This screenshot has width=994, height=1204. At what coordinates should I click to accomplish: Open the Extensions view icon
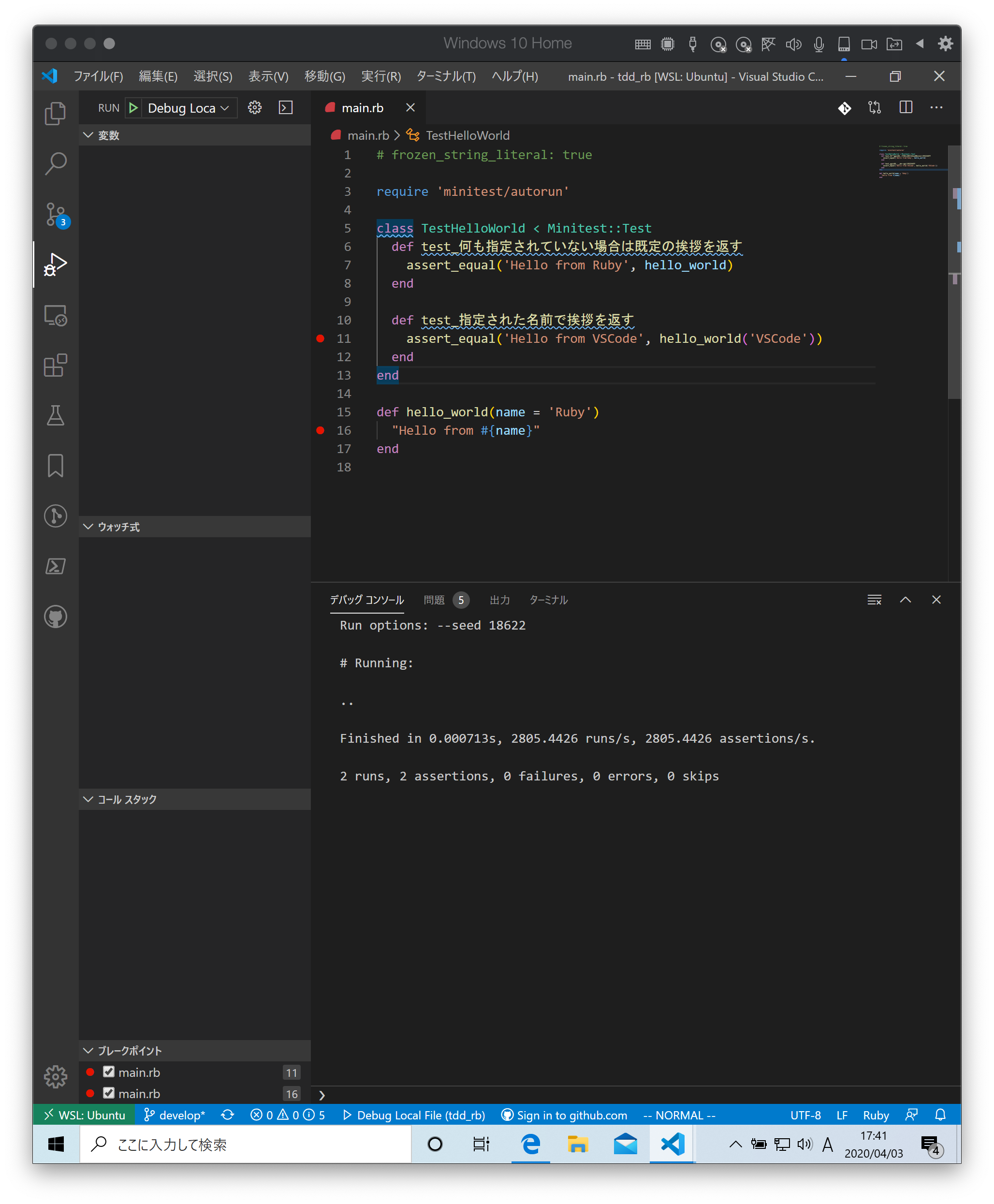click(x=56, y=365)
